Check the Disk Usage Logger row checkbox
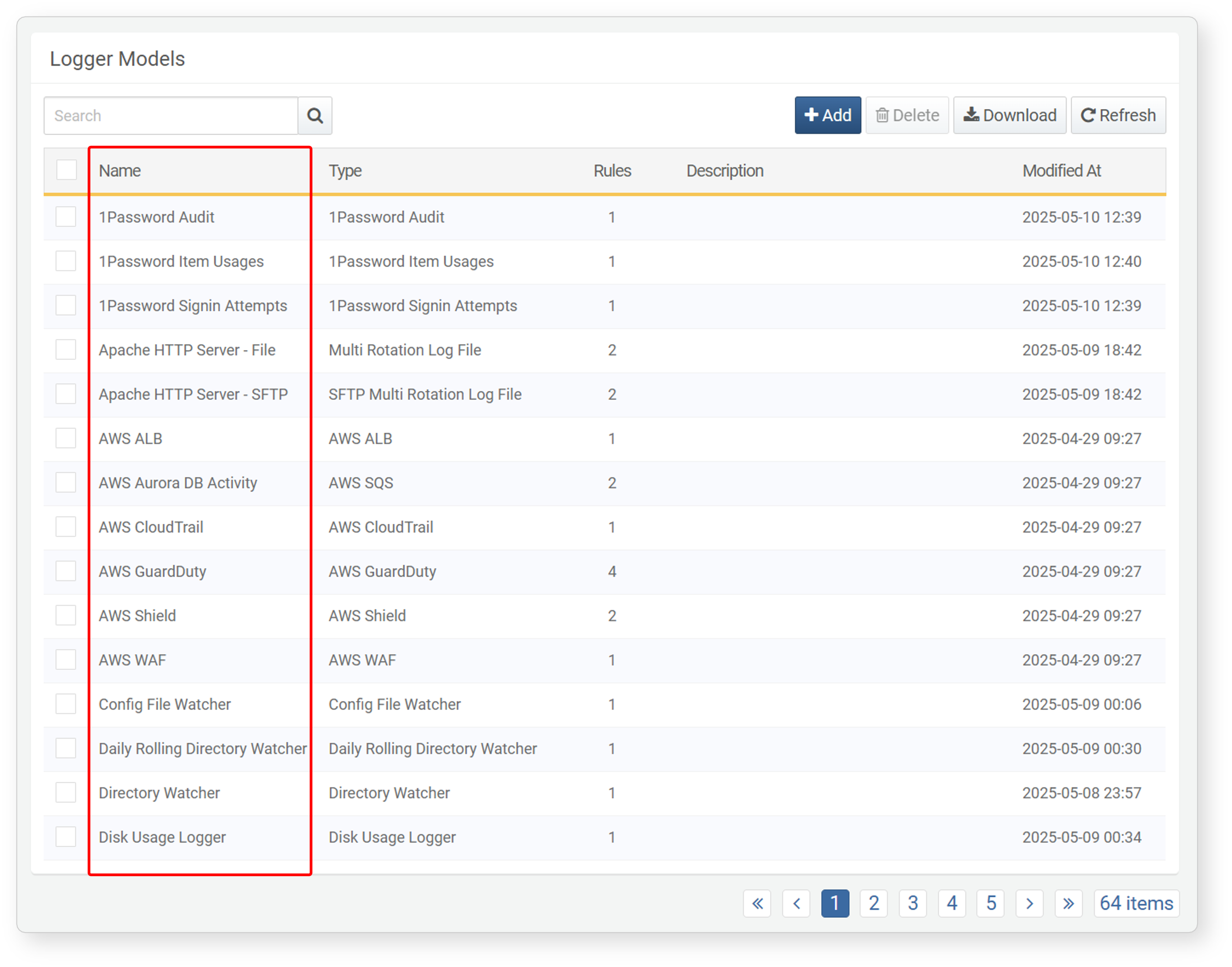 (66, 837)
